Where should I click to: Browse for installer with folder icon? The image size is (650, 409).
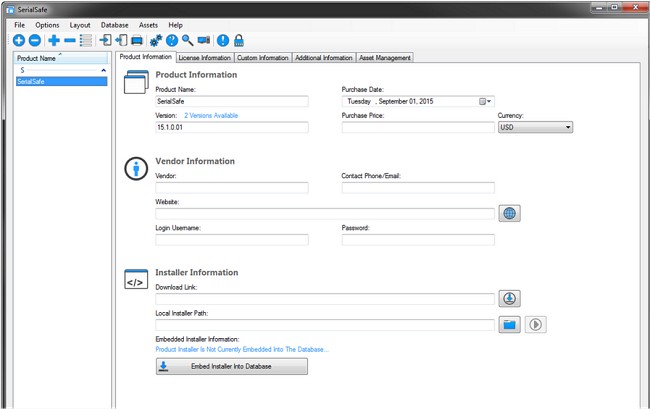coord(509,324)
